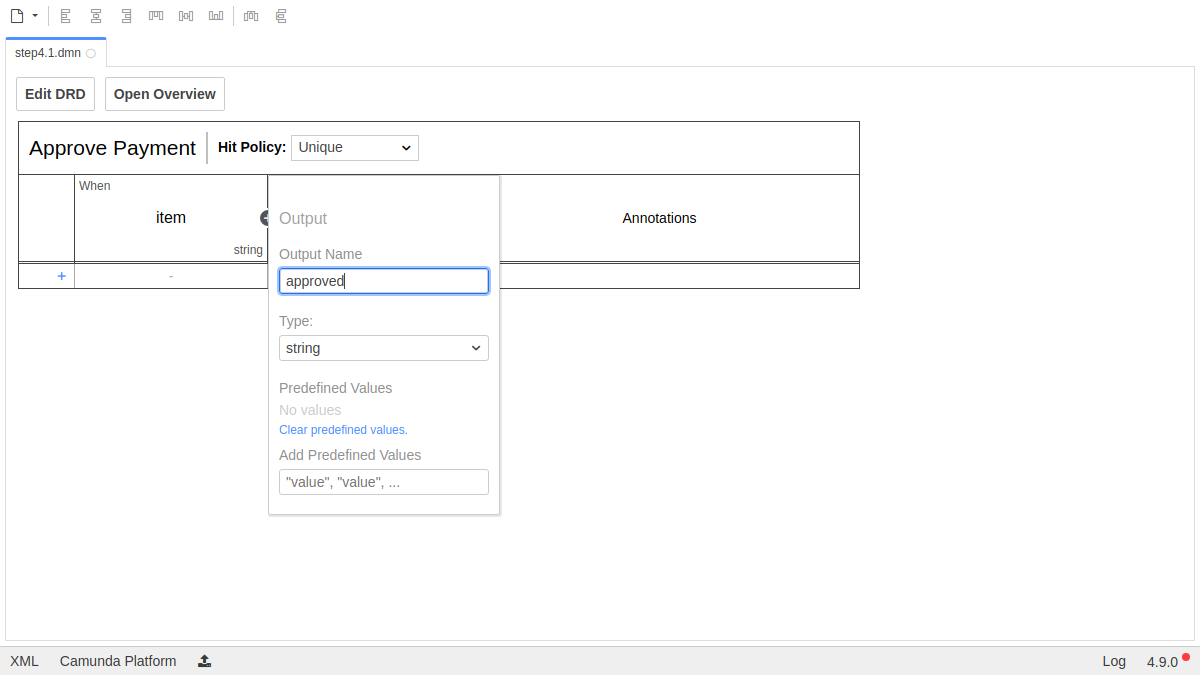This screenshot has width=1200, height=675.
Task: Click the align elements center icon
Action: 96,16
